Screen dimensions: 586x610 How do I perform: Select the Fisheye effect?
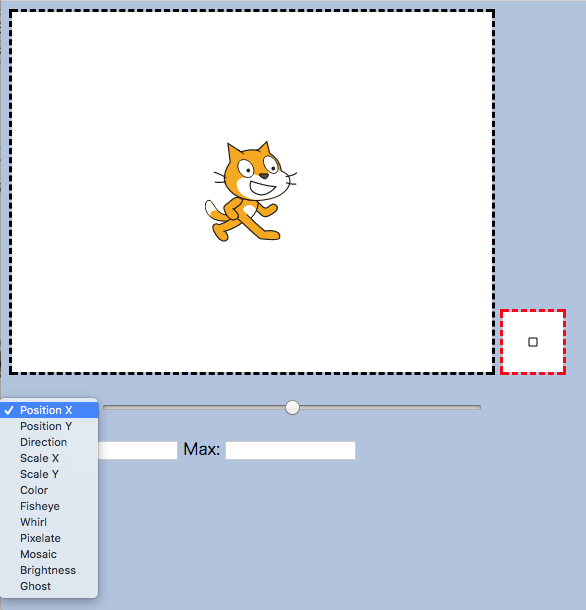[49, 506]
